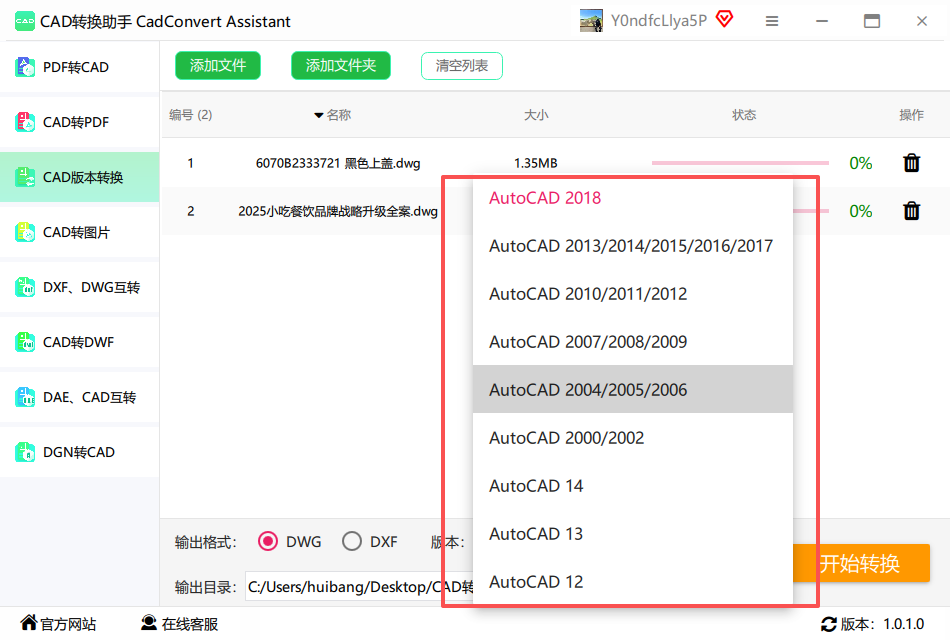Click the 输出目录 path field
Screen dimensions: 950x640
tap(360, 587)
